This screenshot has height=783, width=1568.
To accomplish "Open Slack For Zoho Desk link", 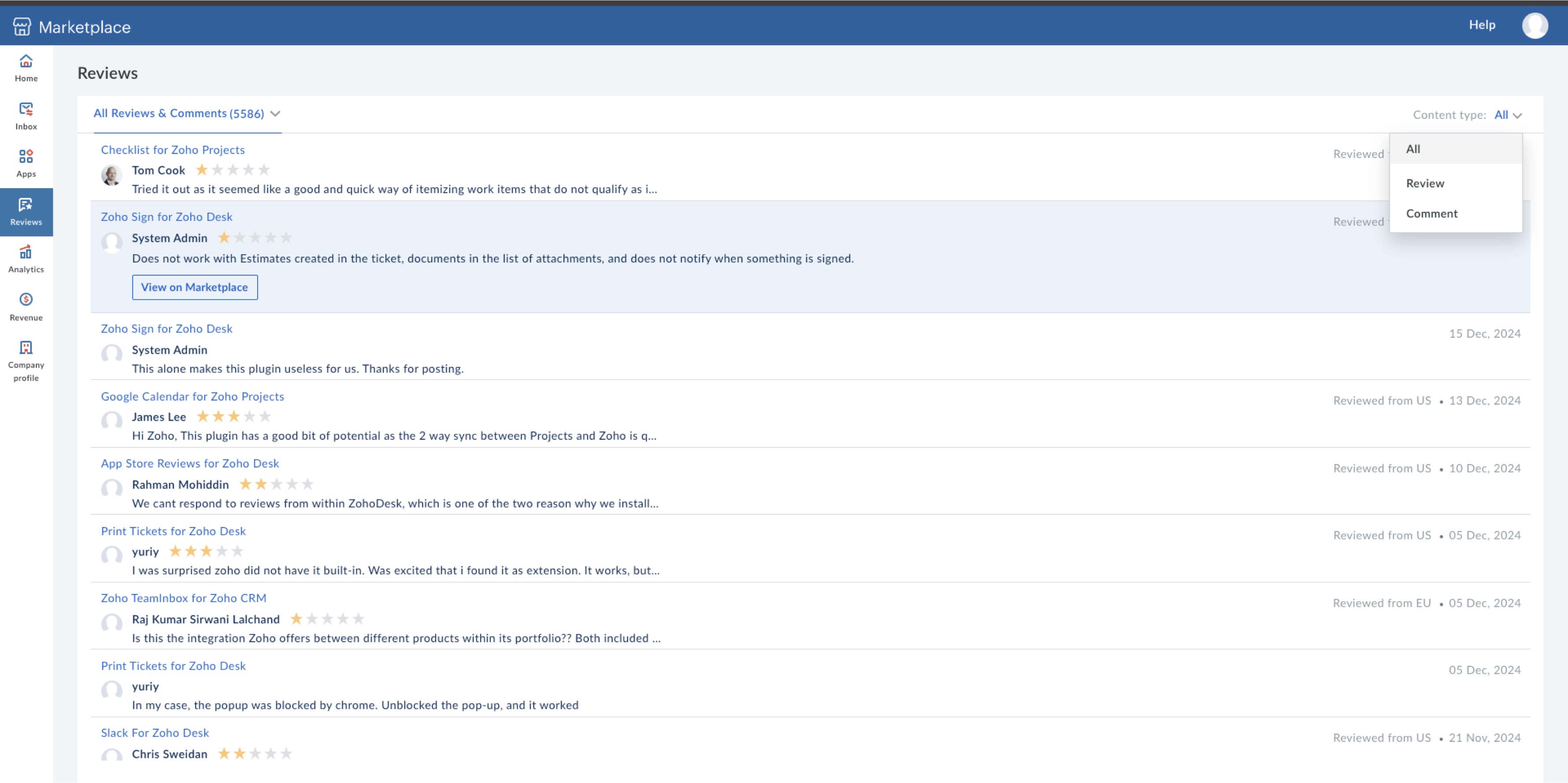I will (x=155, y=732).
